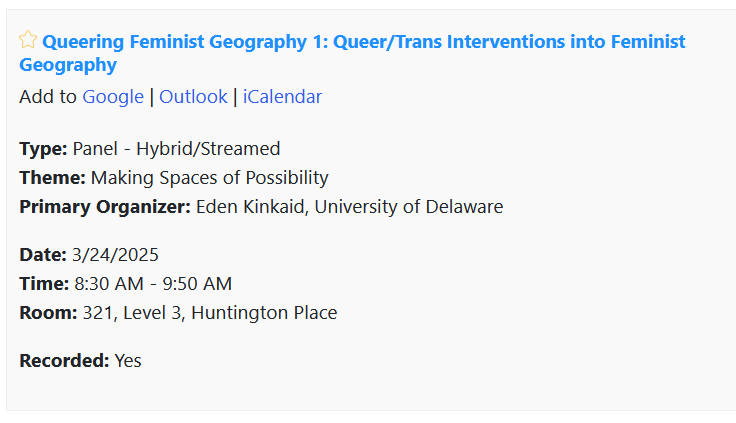
Task: Click the "Yes" recorded value
Action: tap(128, 361)
